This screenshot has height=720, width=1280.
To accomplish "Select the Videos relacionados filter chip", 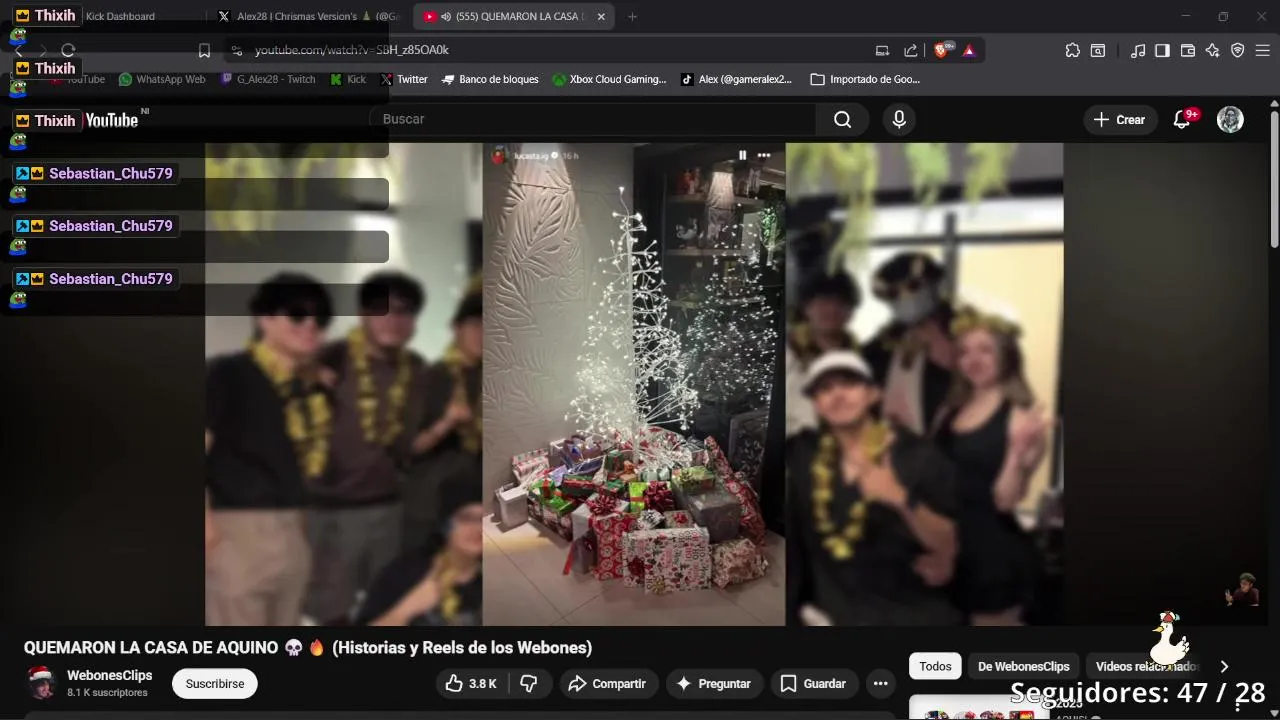I will [x=1146, y=666].
